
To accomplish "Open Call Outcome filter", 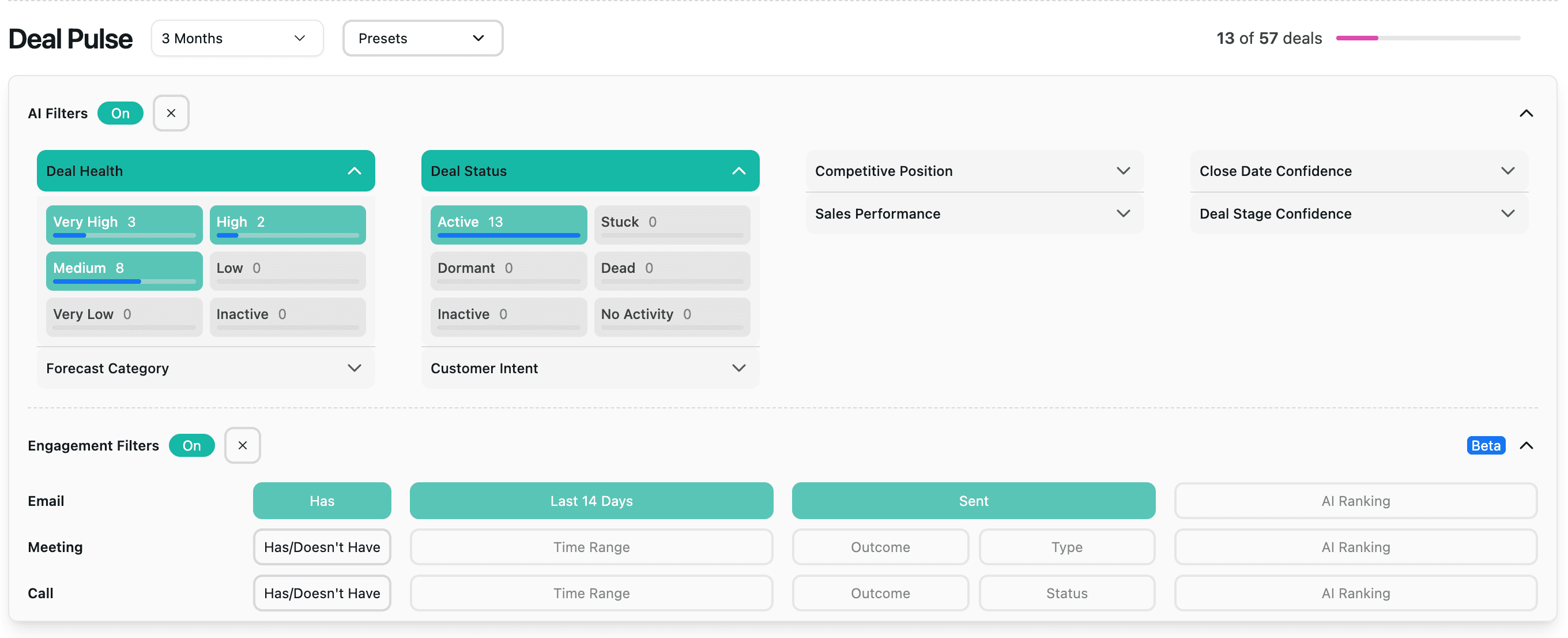I will point(880,594).
